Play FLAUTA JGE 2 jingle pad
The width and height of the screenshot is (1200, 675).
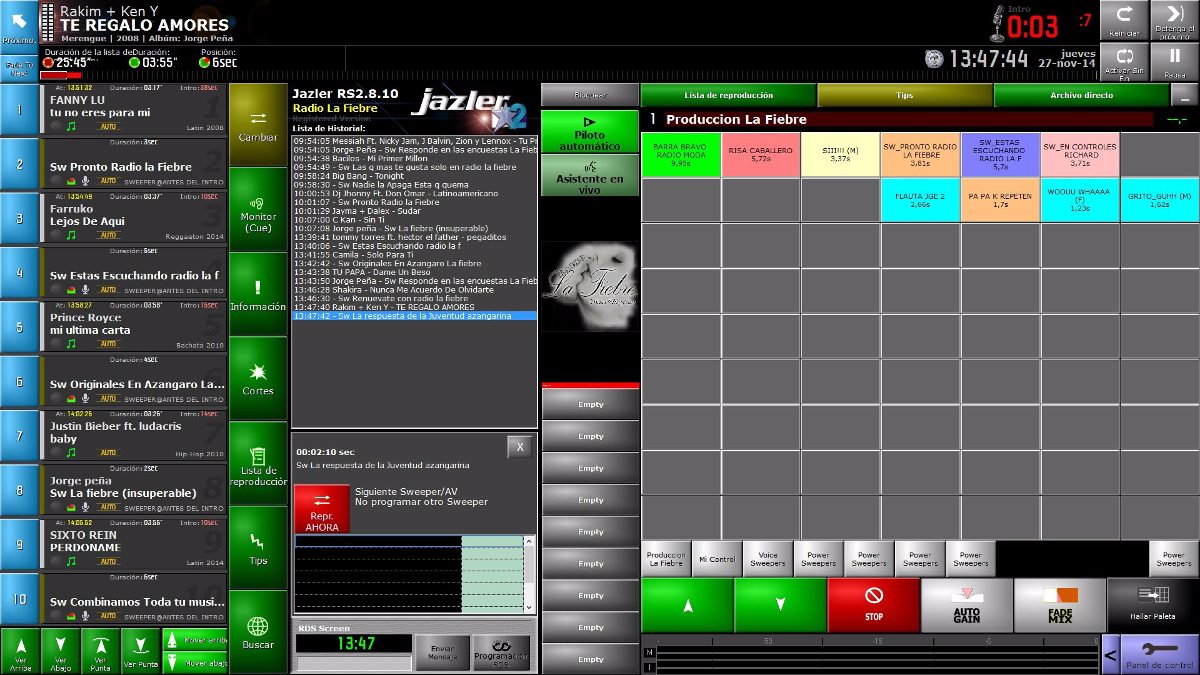coord(920,200)
